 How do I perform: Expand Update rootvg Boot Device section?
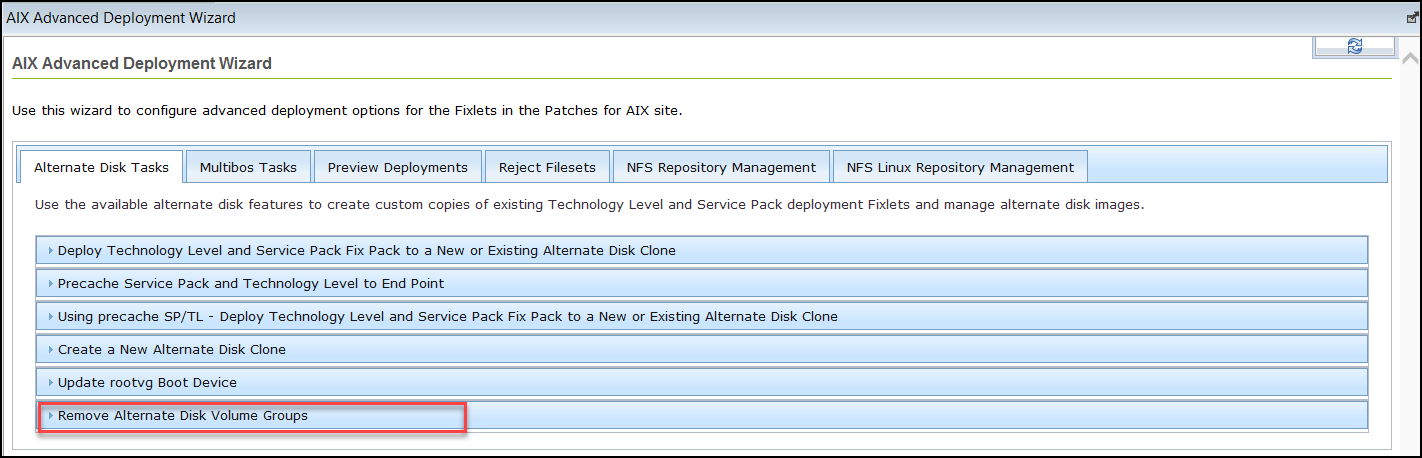click(702, 382)
